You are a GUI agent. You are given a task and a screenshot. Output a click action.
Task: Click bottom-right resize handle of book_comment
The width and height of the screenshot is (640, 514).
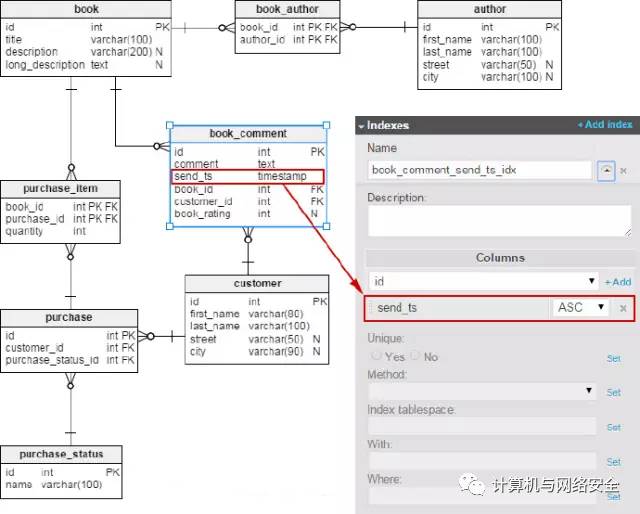pyautogui.click(x=327, y=226)
